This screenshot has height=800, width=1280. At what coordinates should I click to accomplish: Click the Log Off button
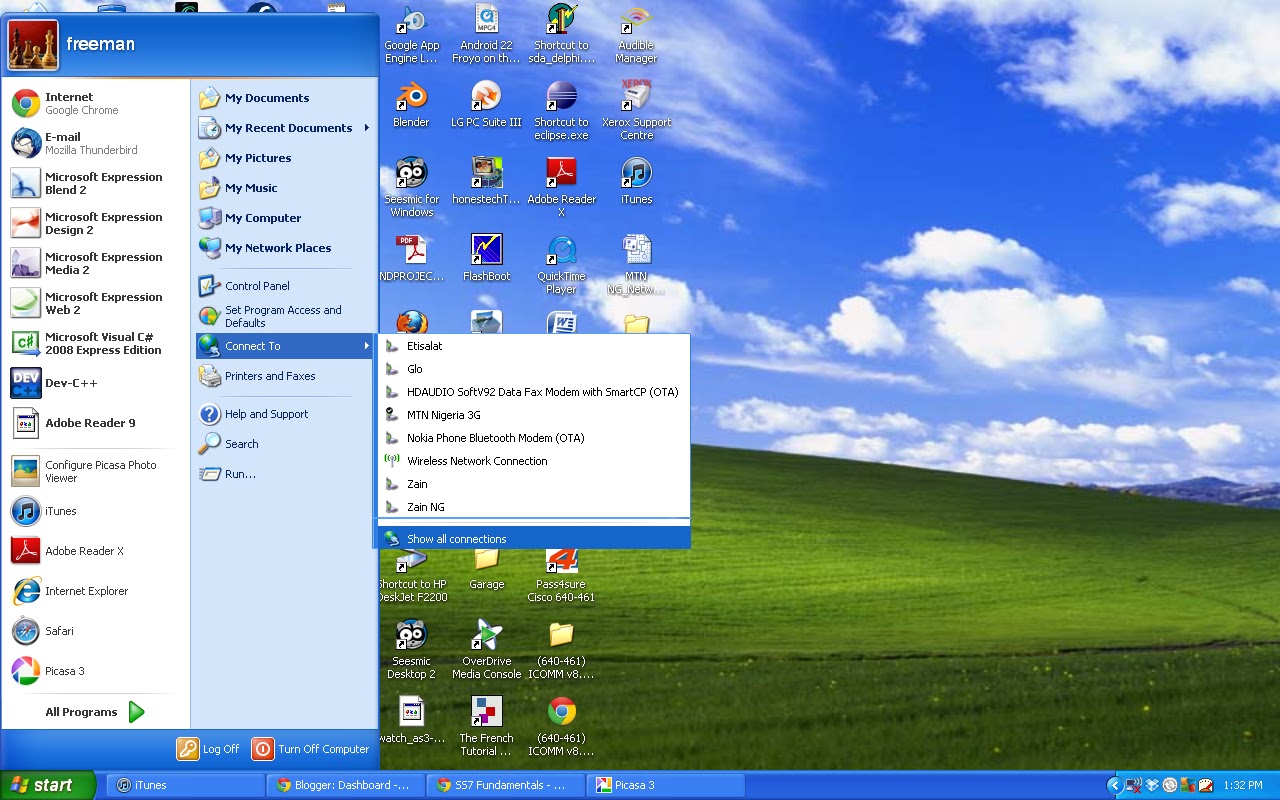209,749
